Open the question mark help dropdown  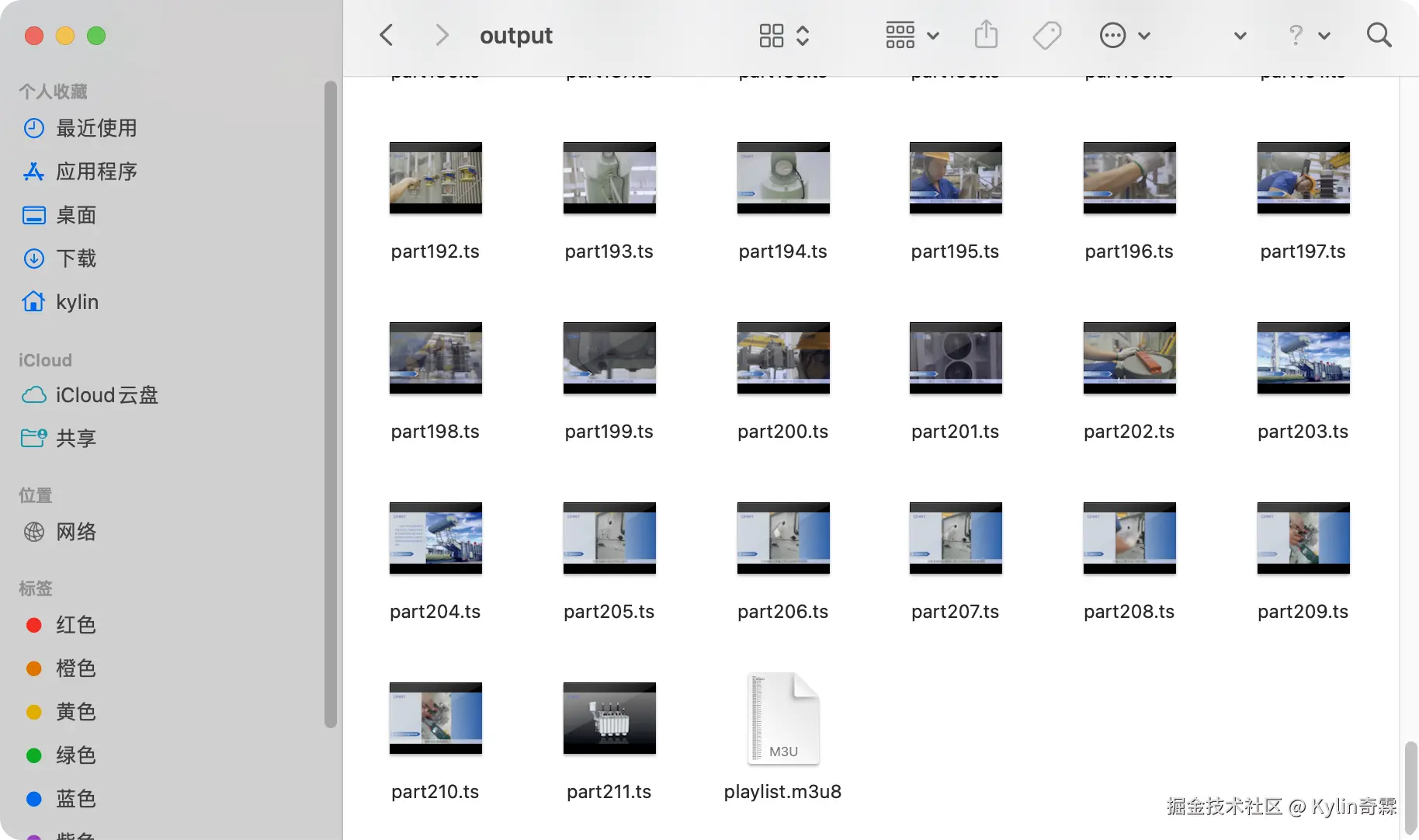[1309, 35]
